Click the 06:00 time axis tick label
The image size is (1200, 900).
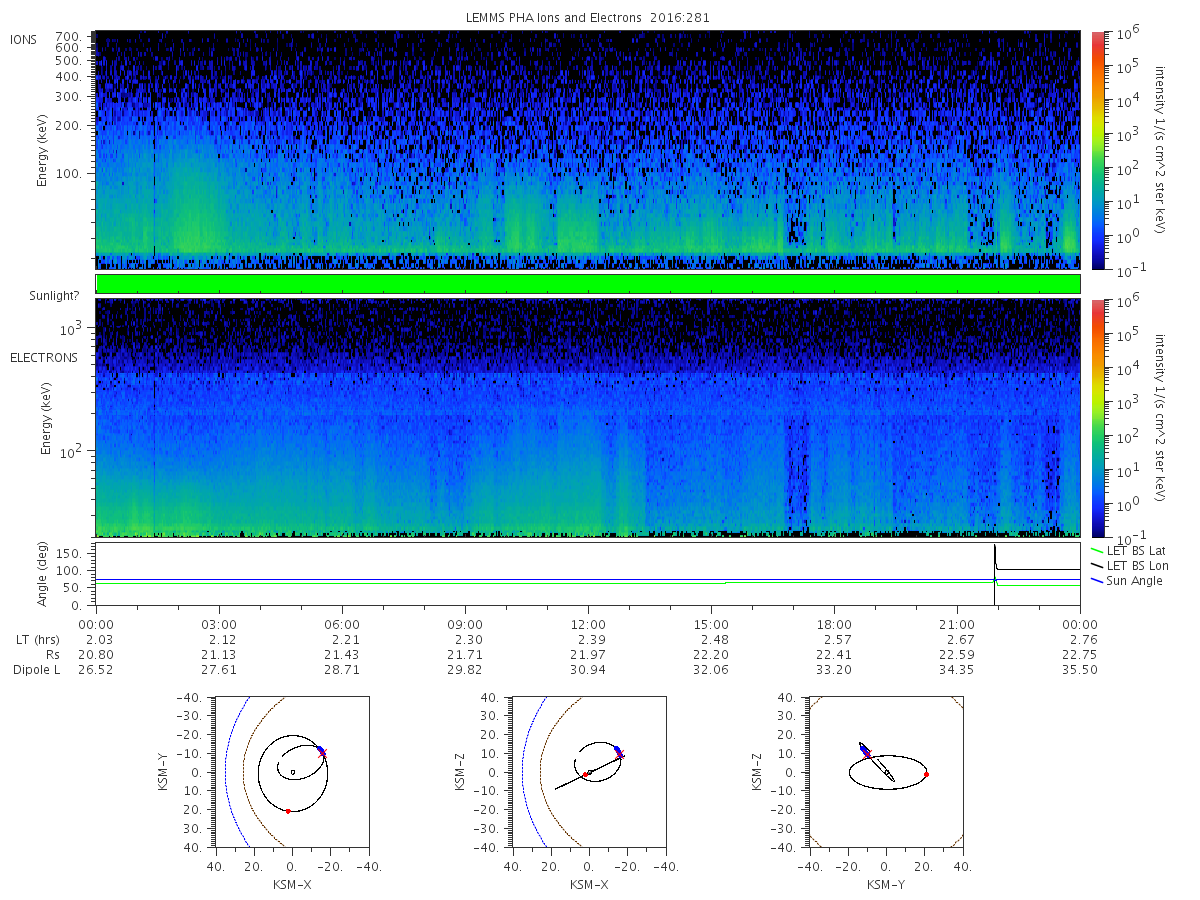342,625
